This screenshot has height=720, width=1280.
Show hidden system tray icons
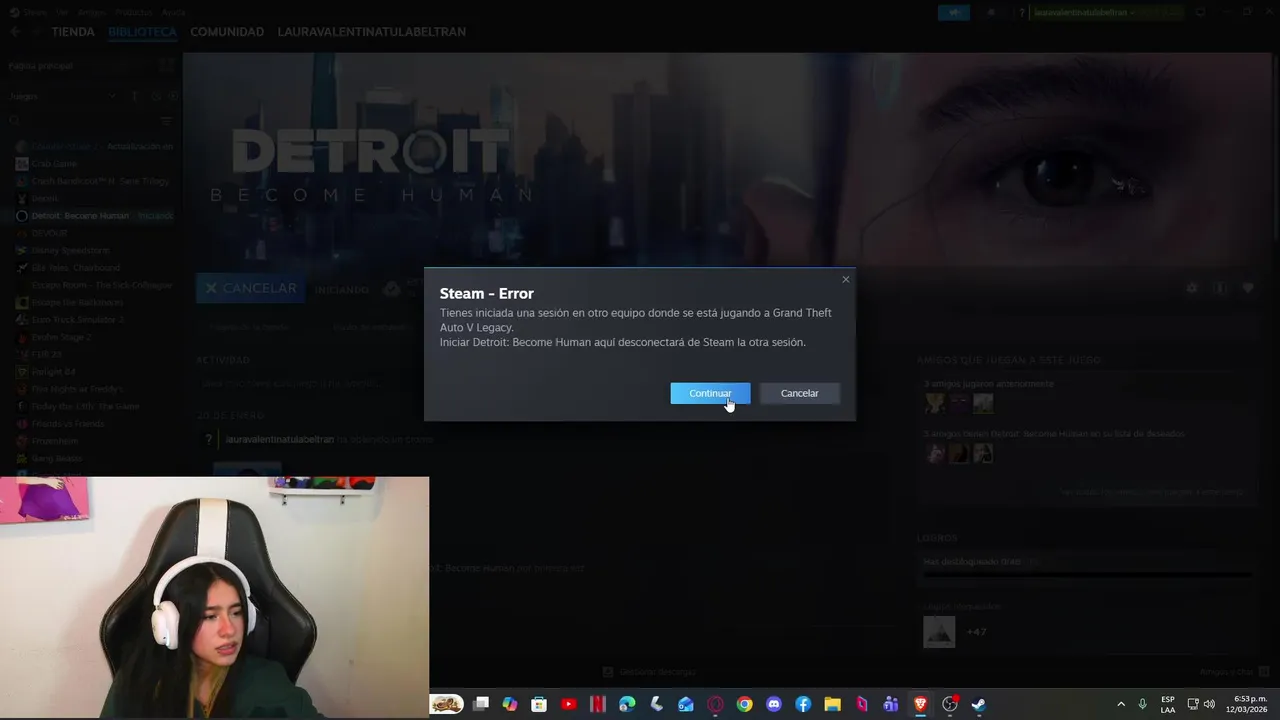click(x=1121, y=704)
